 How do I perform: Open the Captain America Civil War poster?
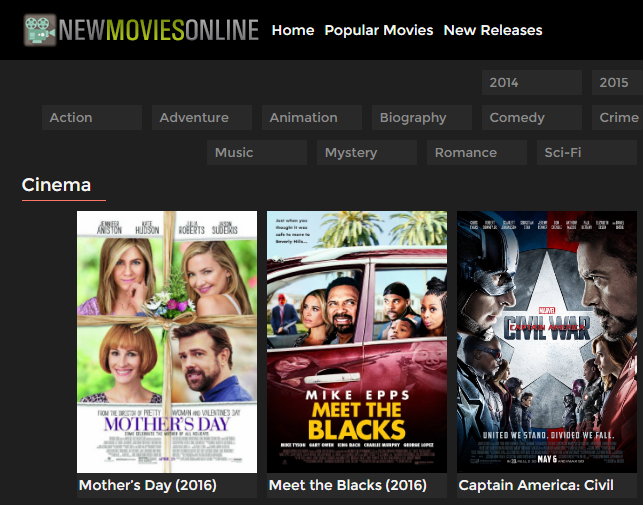click(x=547, y=342)
